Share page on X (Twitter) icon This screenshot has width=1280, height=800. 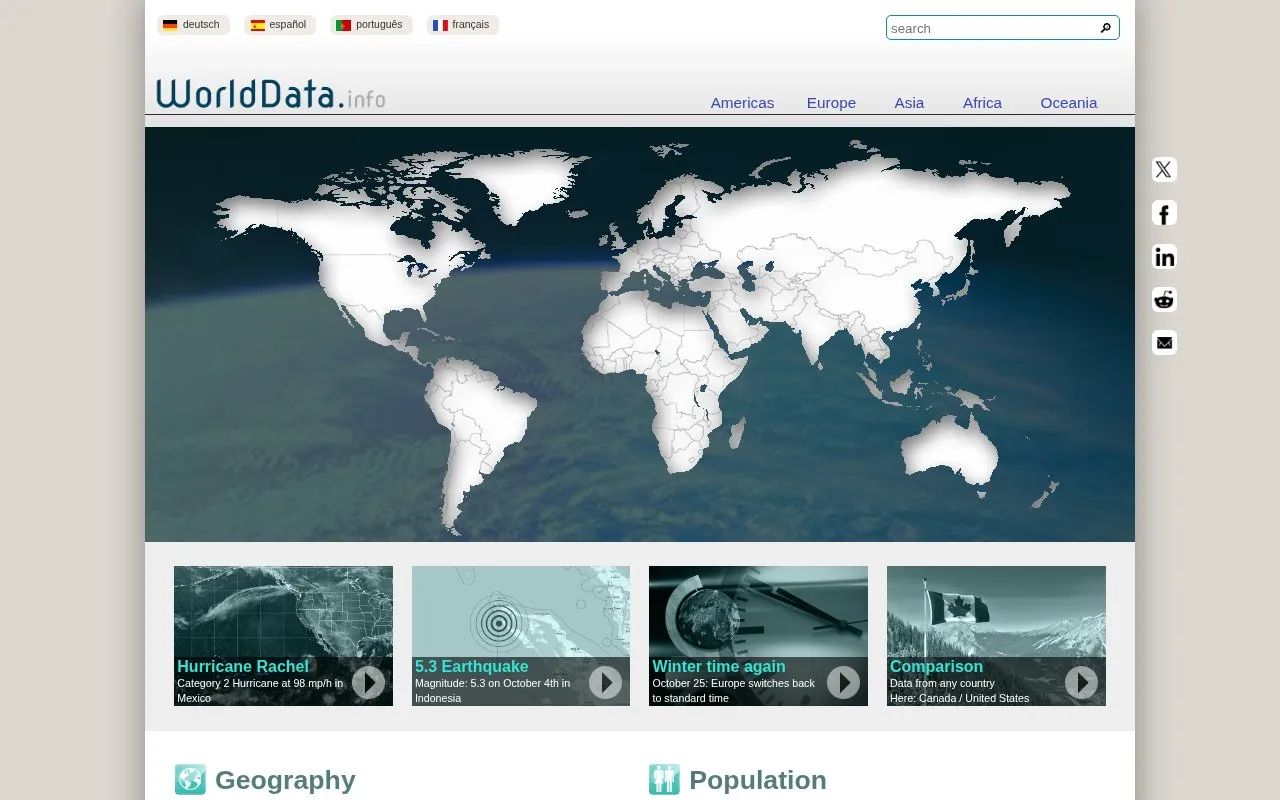[1164, 169]
